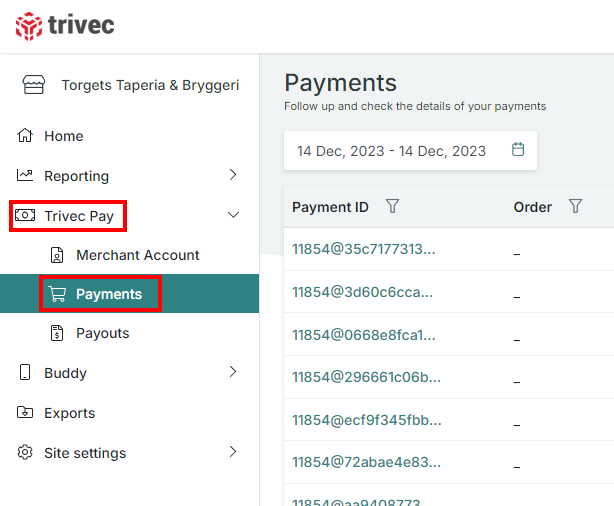The image size is (614, 506).
Task: Open calendar icon in date range field
Action: pyautogui.click(x=518, y=150)
